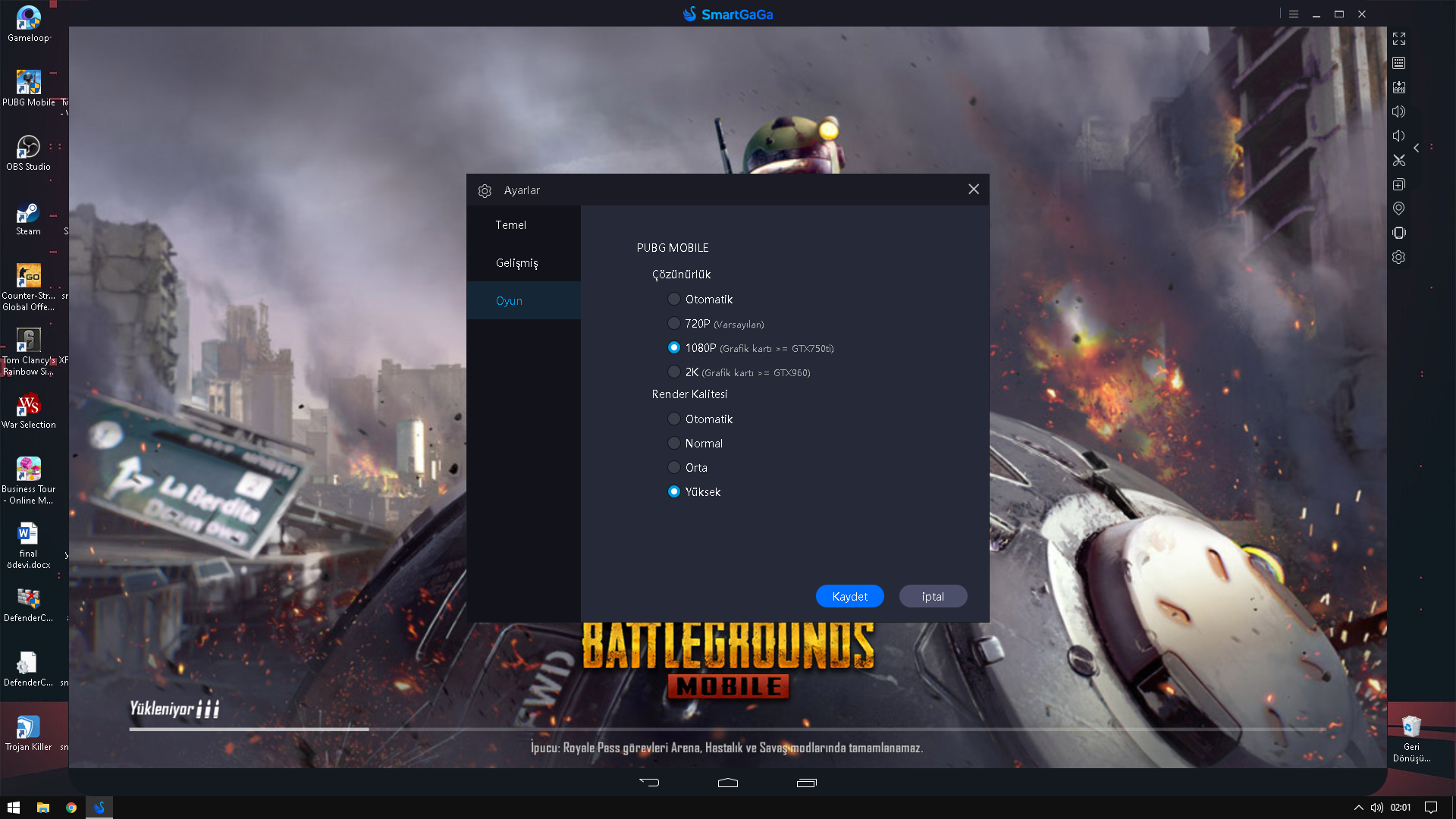Close the Ayarlar settings dialog

pos(974,190)
